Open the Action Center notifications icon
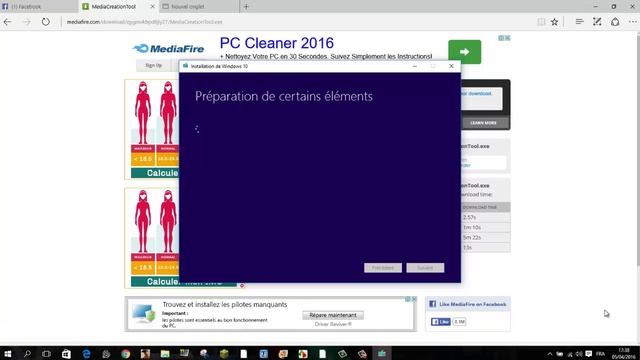 [x=589, y=354]
